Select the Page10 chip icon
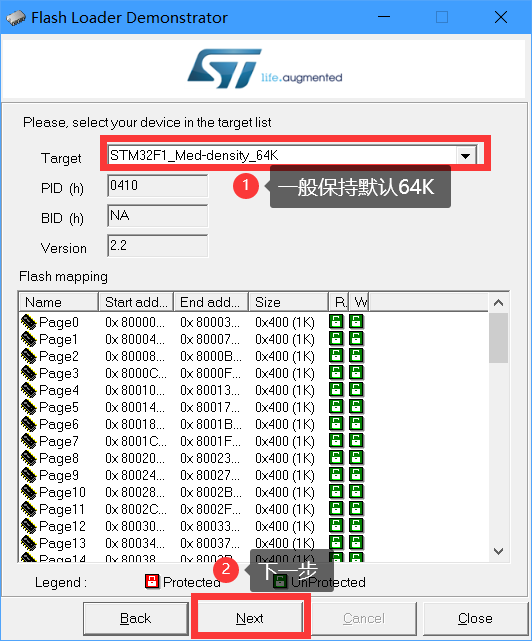Viewport: 532px width, 641px height. pos(29,492)
